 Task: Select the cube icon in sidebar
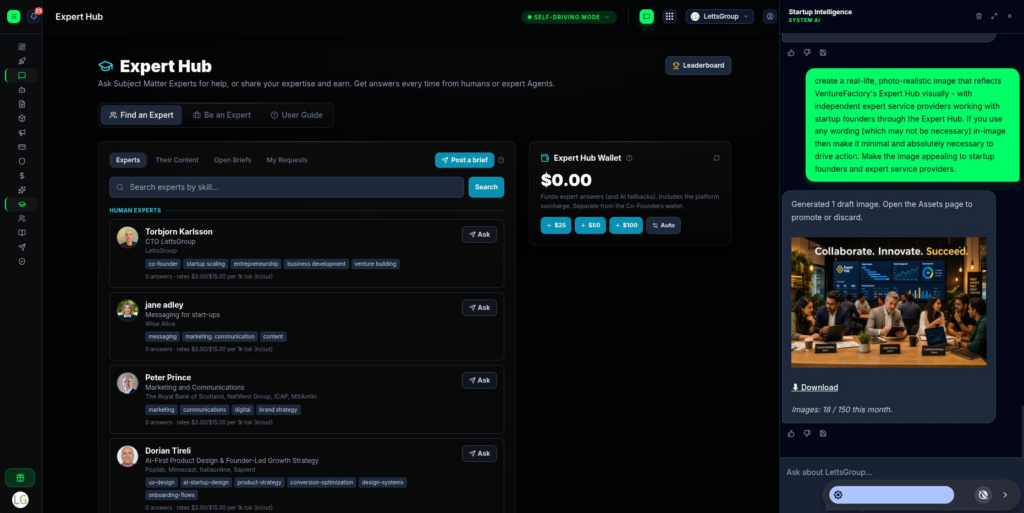[22, 119]
